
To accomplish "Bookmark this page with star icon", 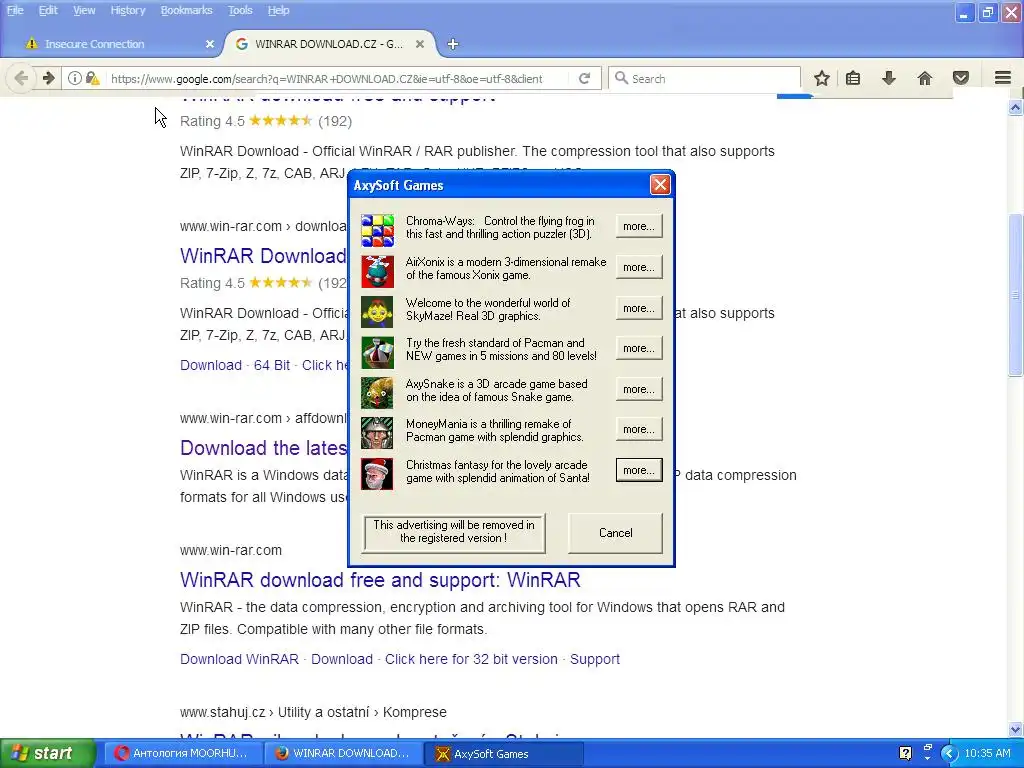I will (822, 78).
